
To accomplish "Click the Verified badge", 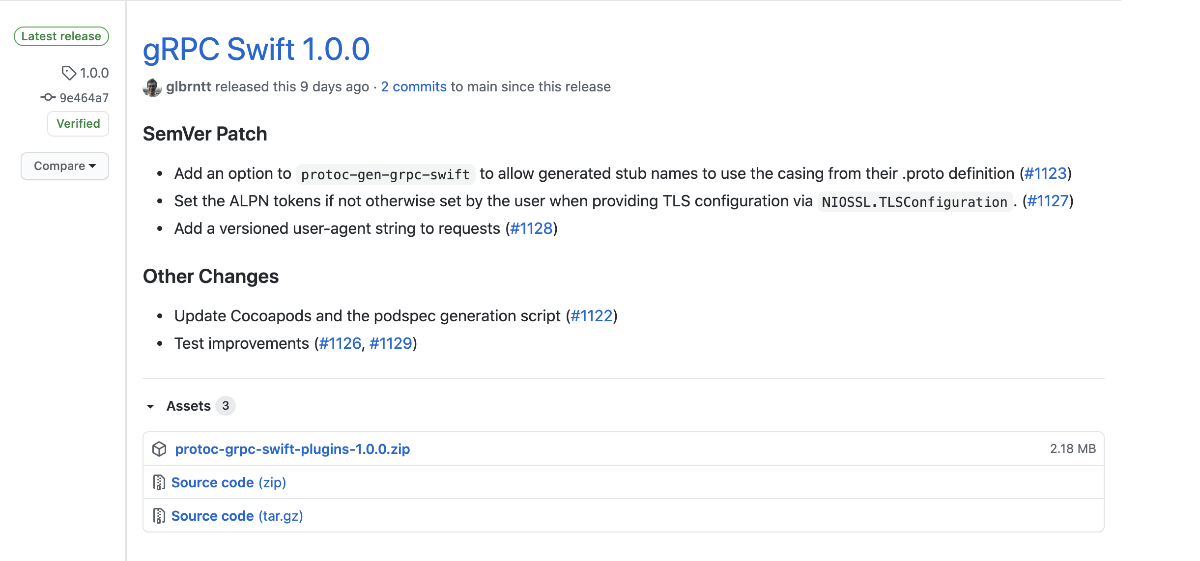I will (x=78, y=124).
